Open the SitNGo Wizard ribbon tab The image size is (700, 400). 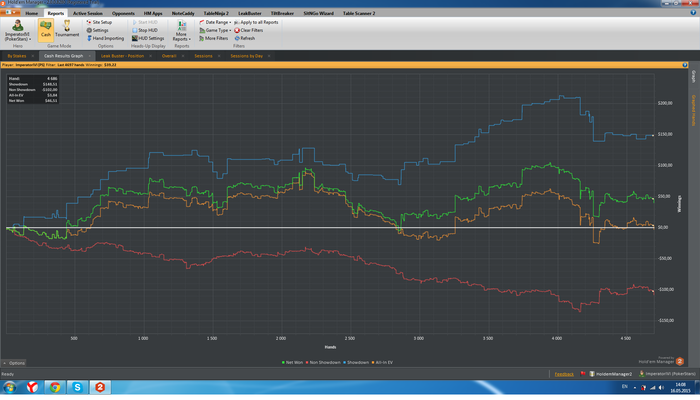pos(318,13)
